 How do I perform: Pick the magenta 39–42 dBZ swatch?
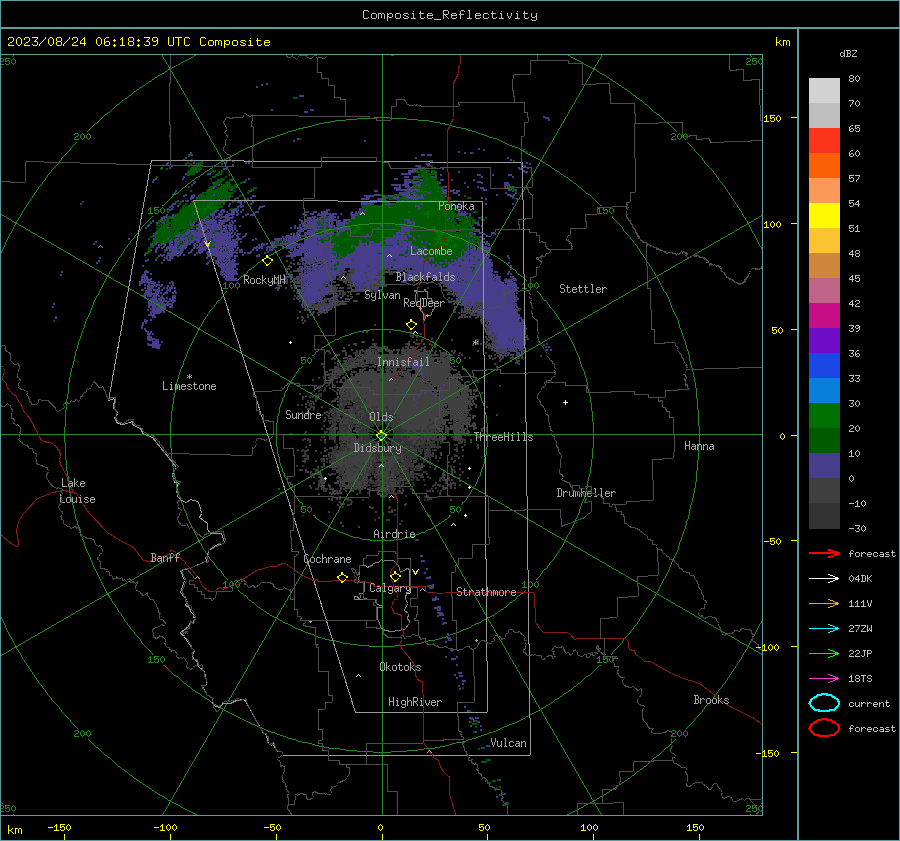[824, 316]
